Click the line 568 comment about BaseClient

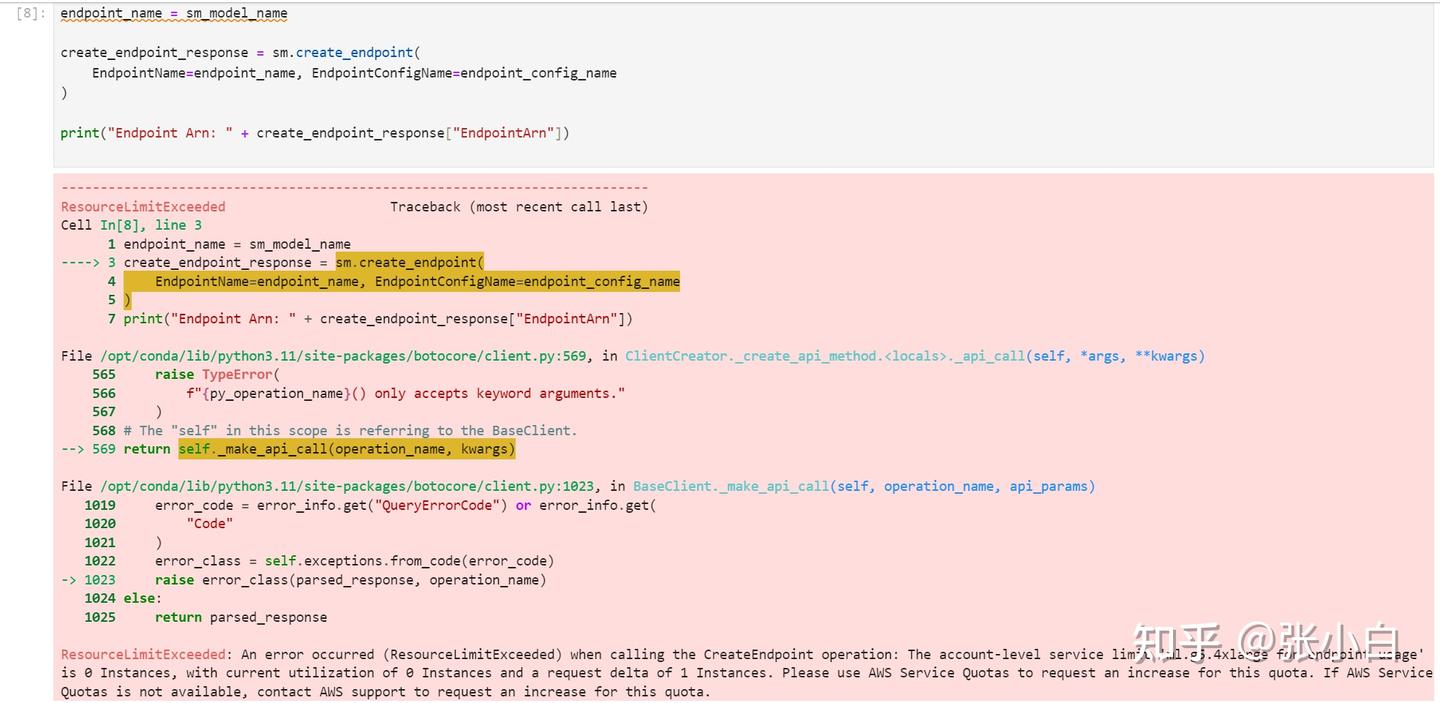pyautogui.click(x=350, y=430)
